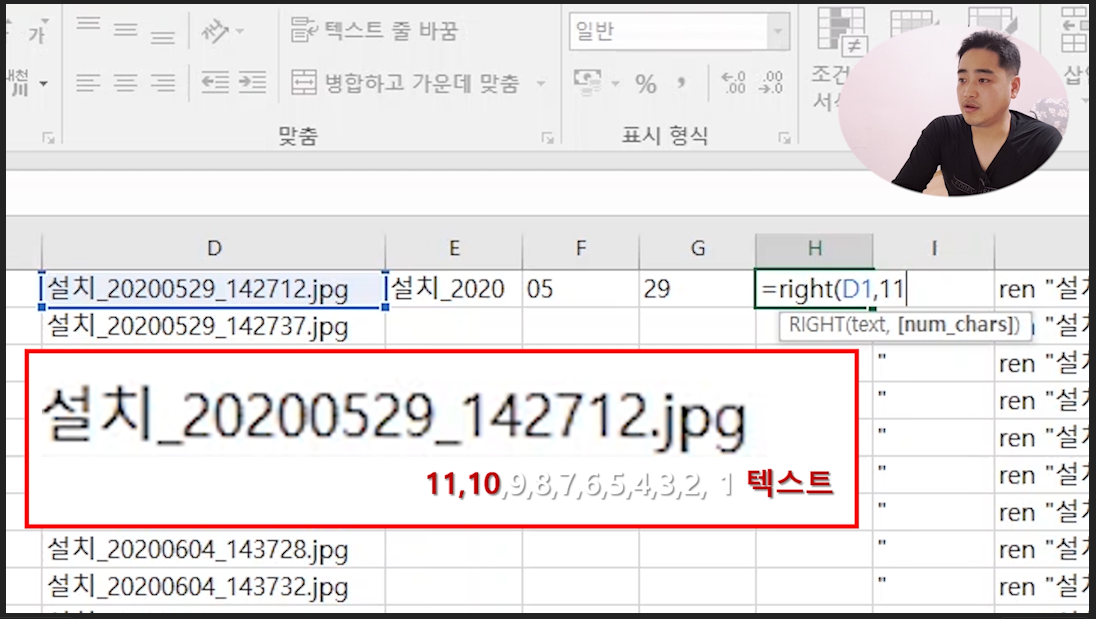
Task: Open 표시 형식 number format dialog launcher
Action: (x=785, y=138)
